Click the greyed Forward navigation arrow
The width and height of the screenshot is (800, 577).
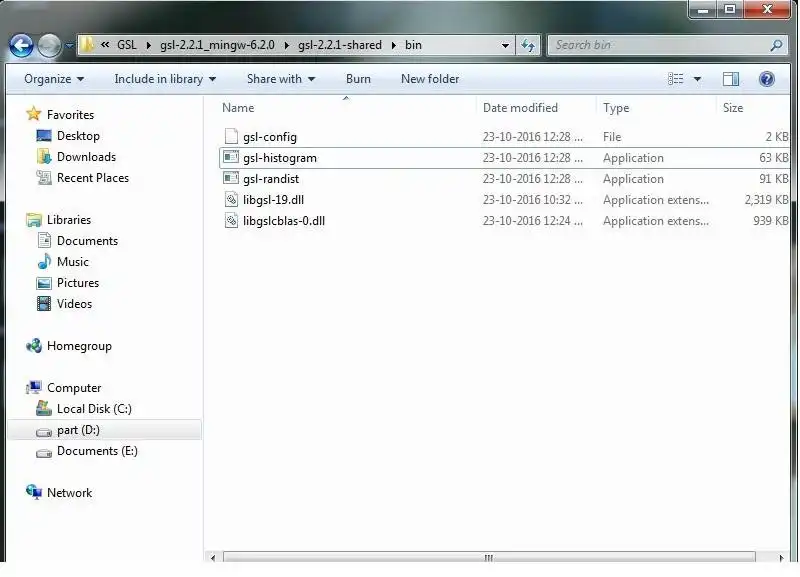coord(49,46)
